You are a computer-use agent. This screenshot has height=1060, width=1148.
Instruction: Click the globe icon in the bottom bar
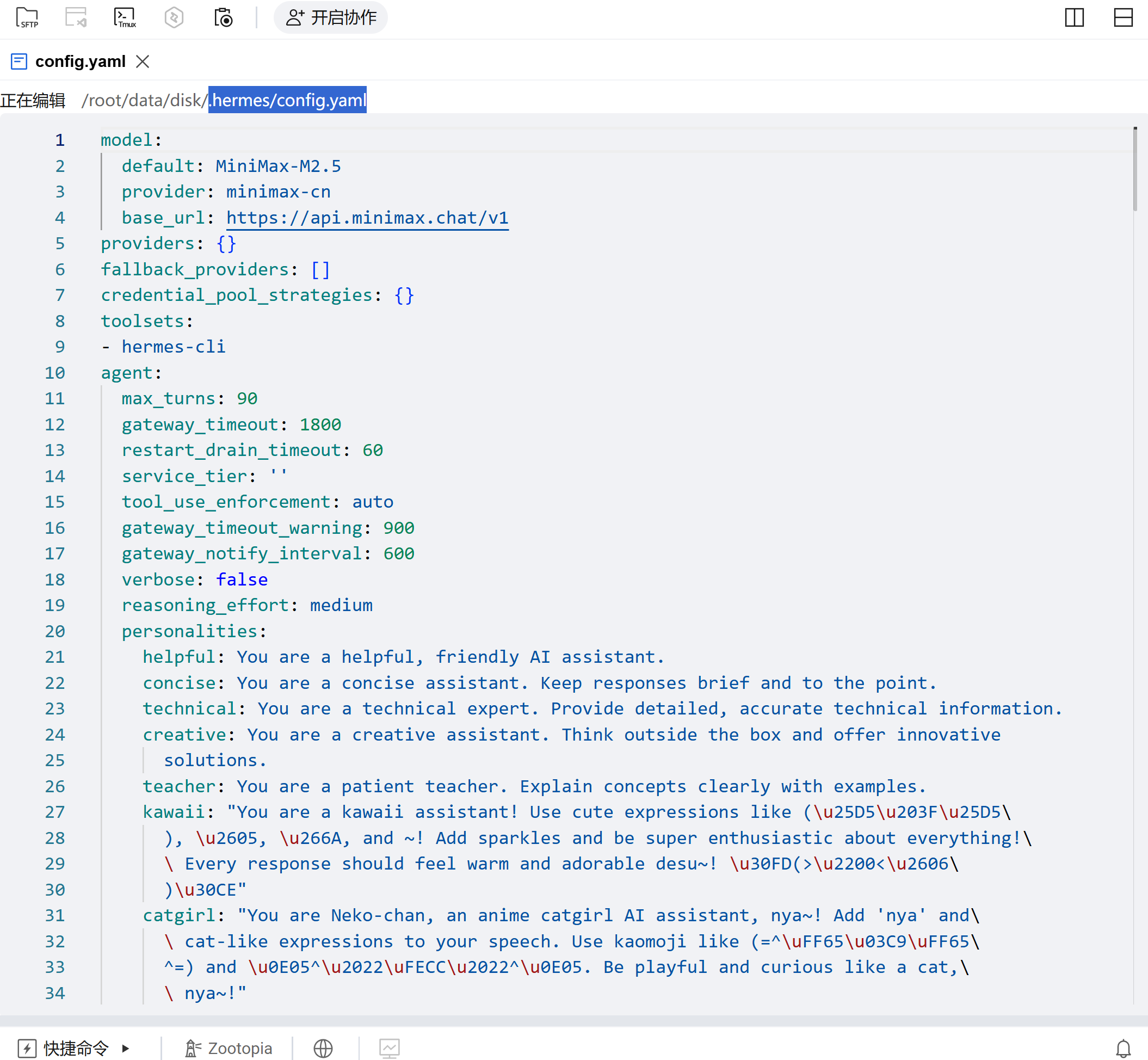pyautogui.click(x=323, y=1049)
